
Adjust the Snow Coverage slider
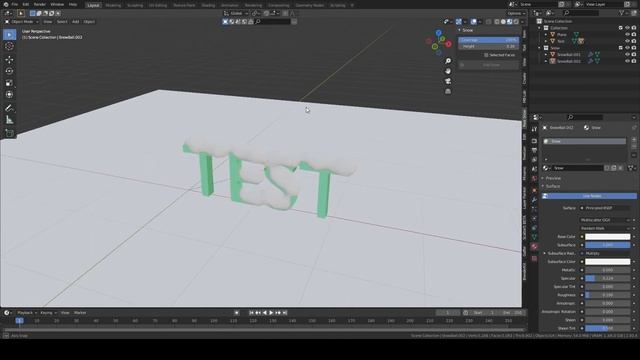pyautogui.click(x=489, y=40)
